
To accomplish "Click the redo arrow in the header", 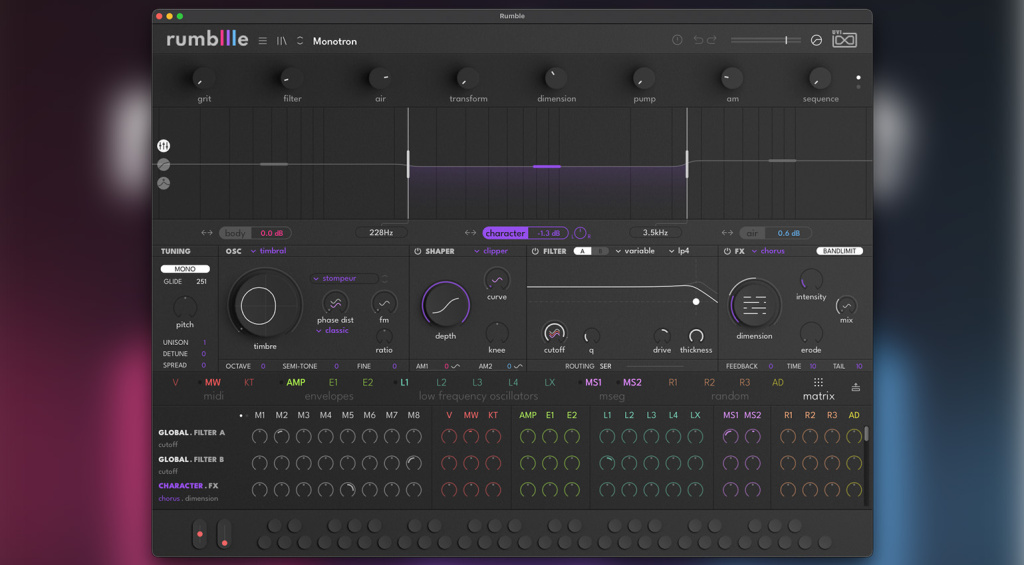I will pos(712,40).
